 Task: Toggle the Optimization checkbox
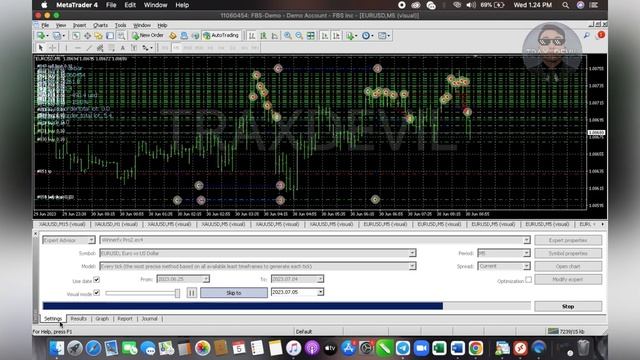529,280
